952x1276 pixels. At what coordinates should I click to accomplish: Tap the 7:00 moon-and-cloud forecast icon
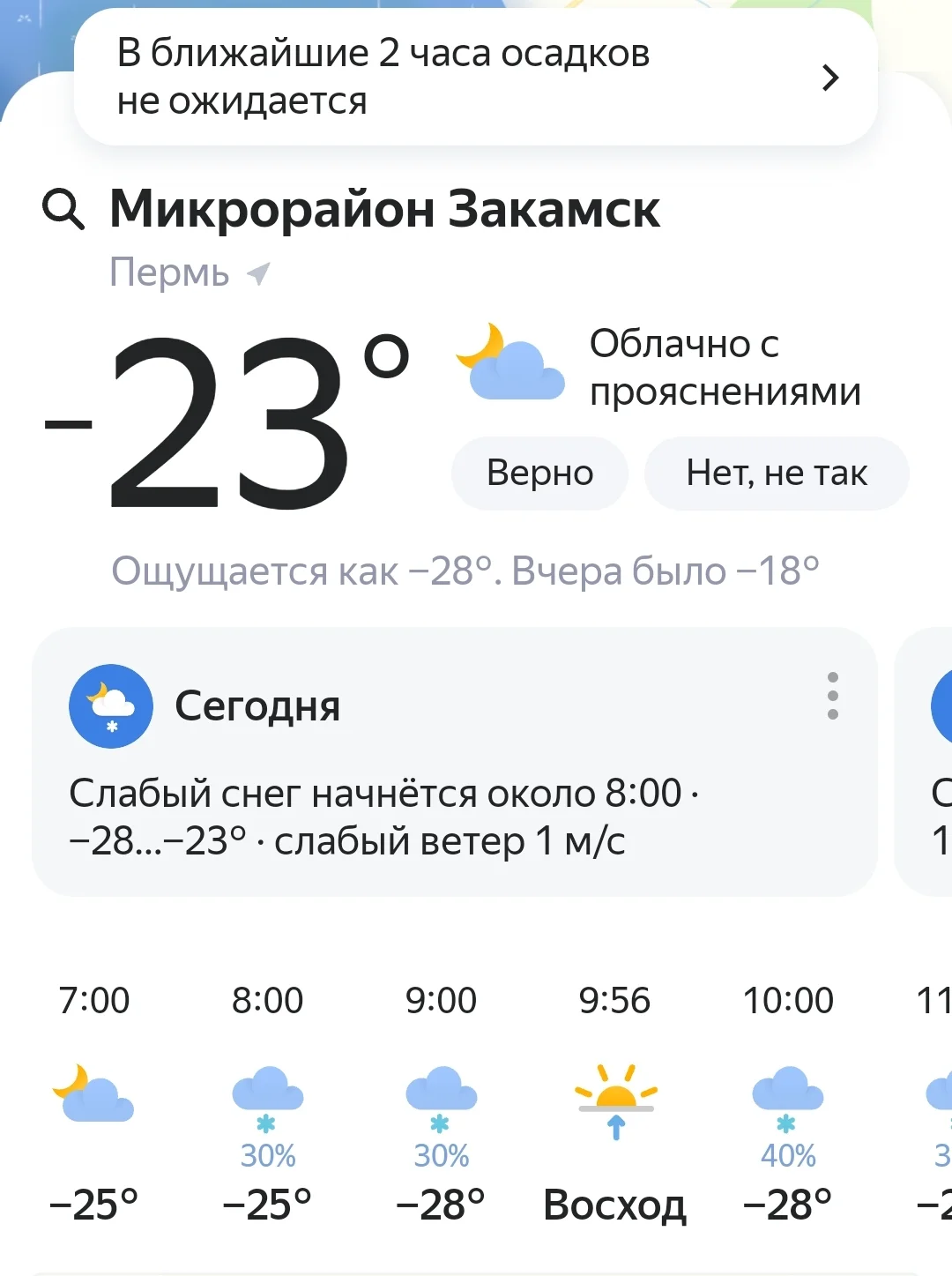[93, 1093]
